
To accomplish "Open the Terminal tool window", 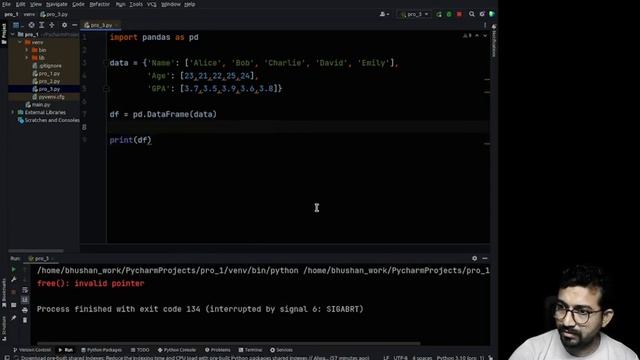I will click(x=250, y=350).
